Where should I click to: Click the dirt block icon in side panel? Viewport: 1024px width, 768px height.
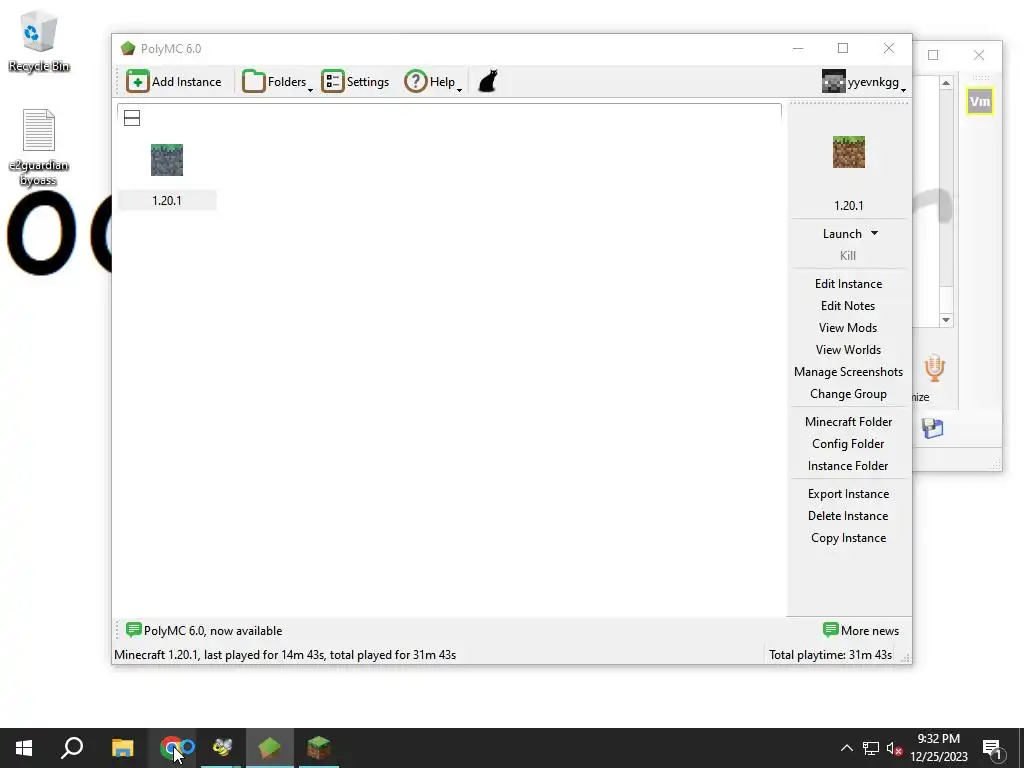pyautogui.click(x=848, y=152)
